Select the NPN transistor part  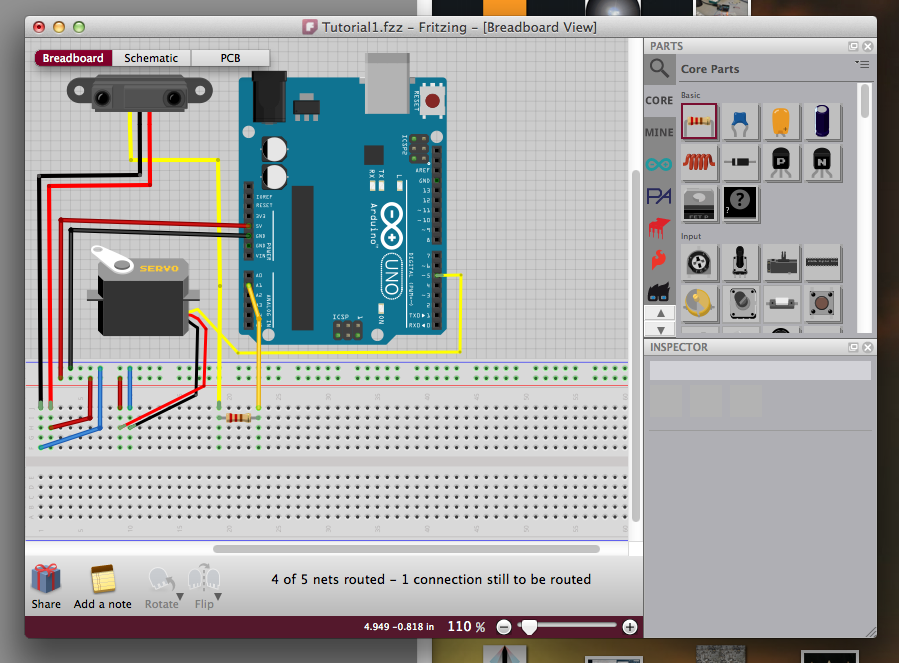click(x=821, y=162)
